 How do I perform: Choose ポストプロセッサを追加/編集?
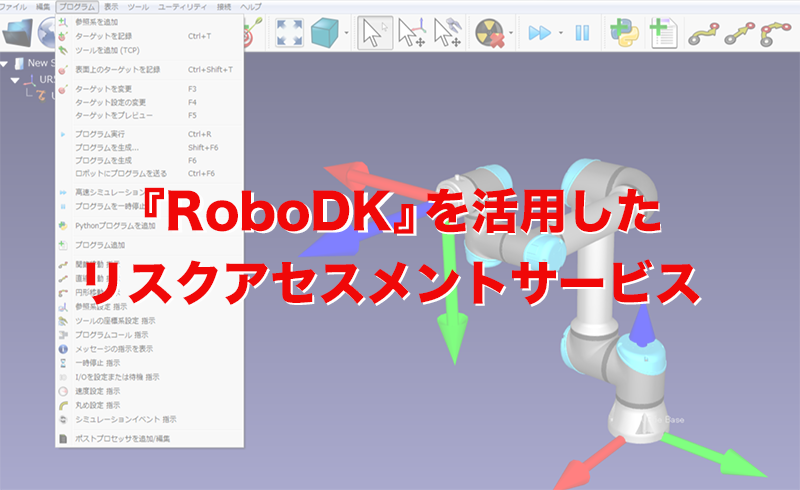tap(149, 438)
